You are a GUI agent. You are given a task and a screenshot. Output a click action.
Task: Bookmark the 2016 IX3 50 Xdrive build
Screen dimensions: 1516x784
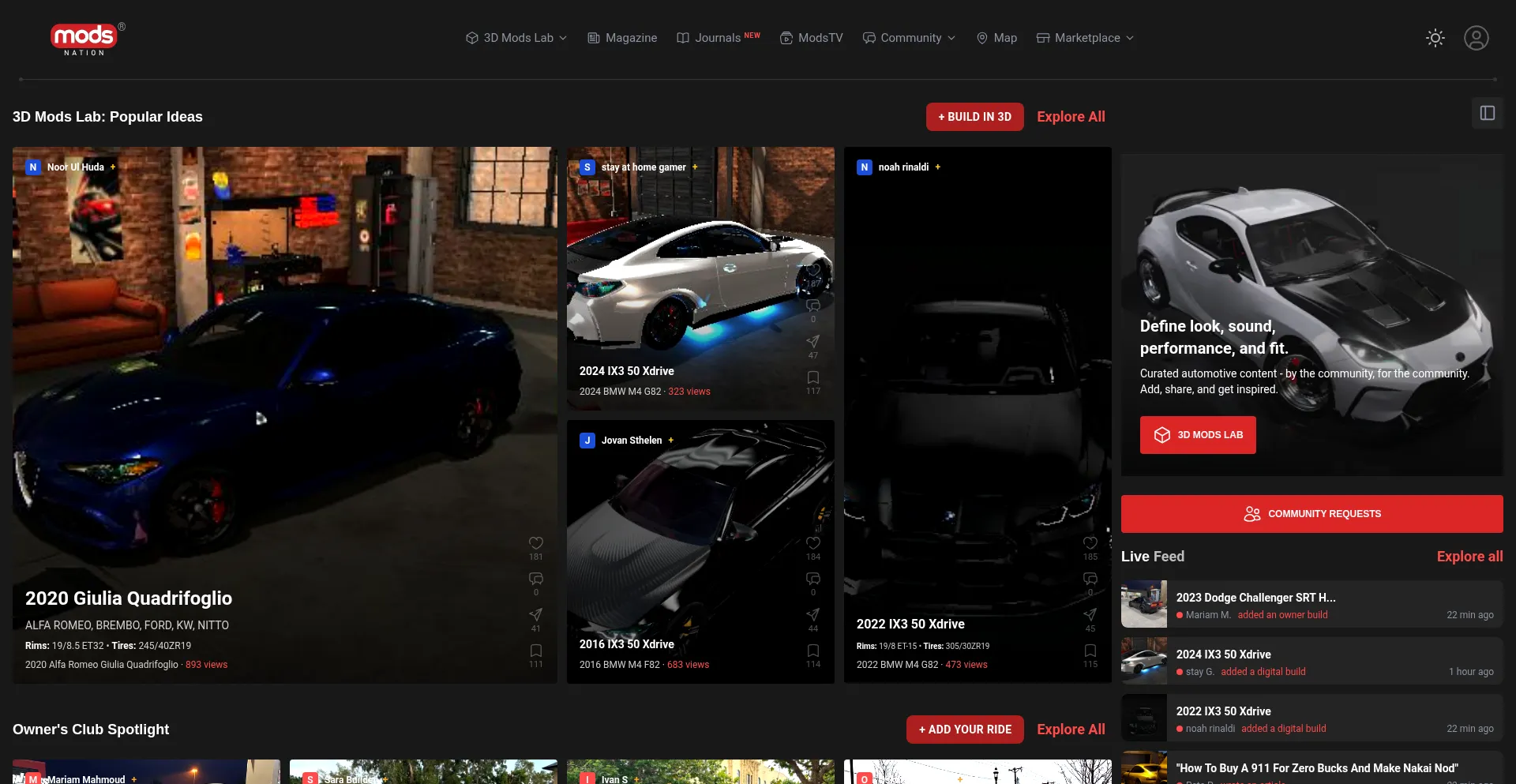pos(813,651)
